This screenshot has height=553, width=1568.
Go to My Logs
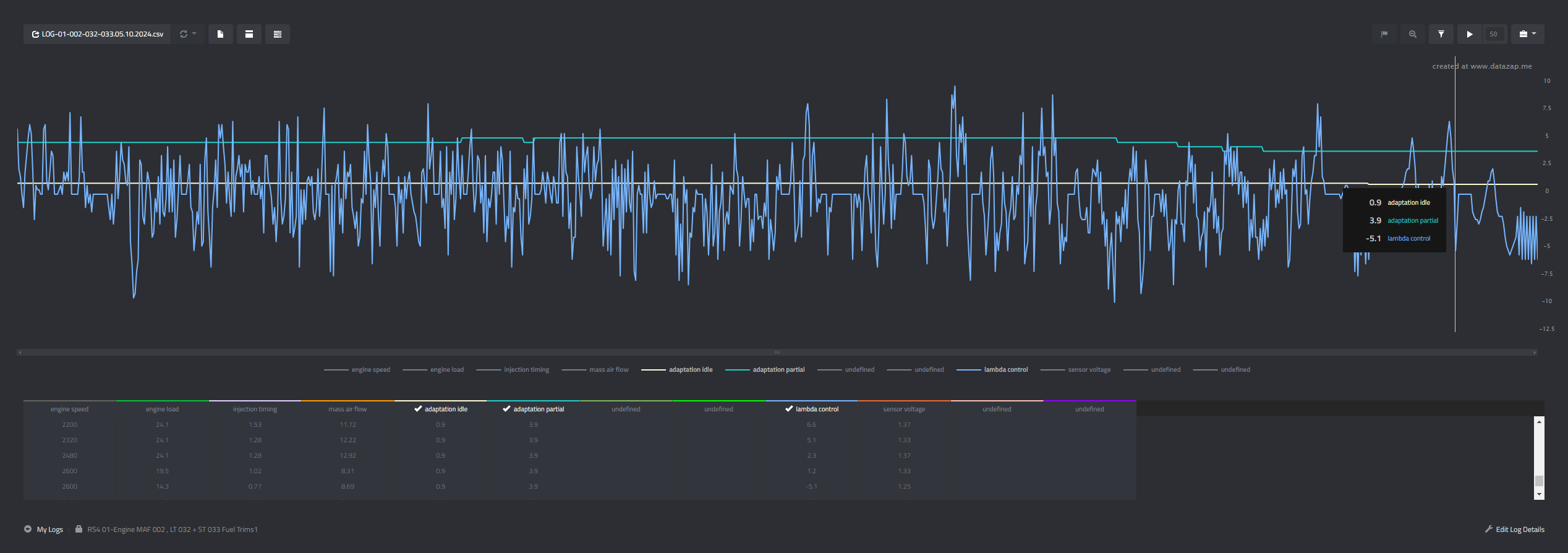point(49,529)
